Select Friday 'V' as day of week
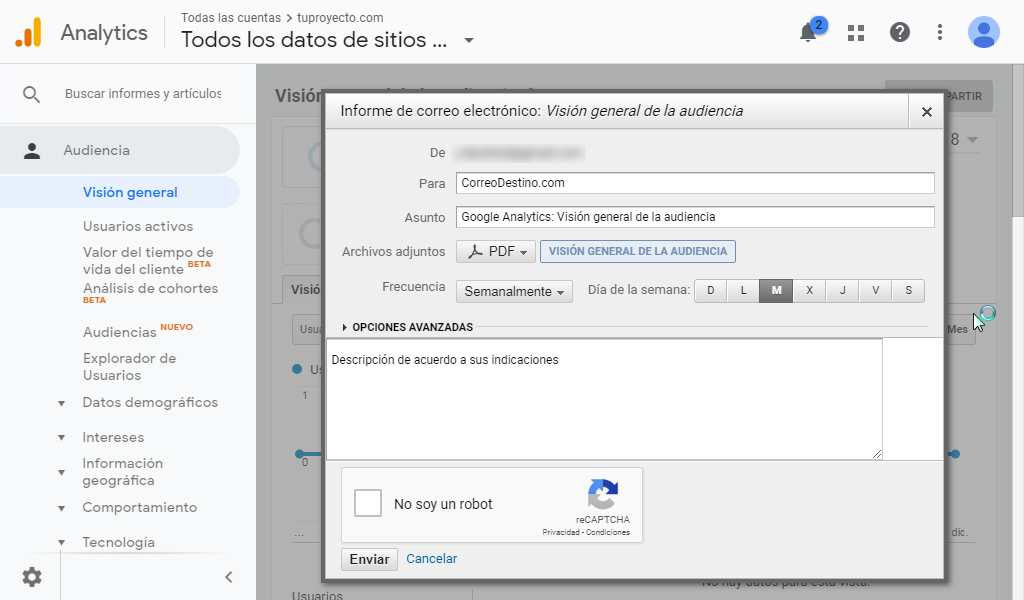This screenshot has width=1024, height=600. pyautogui.click(x=875, y=291)
